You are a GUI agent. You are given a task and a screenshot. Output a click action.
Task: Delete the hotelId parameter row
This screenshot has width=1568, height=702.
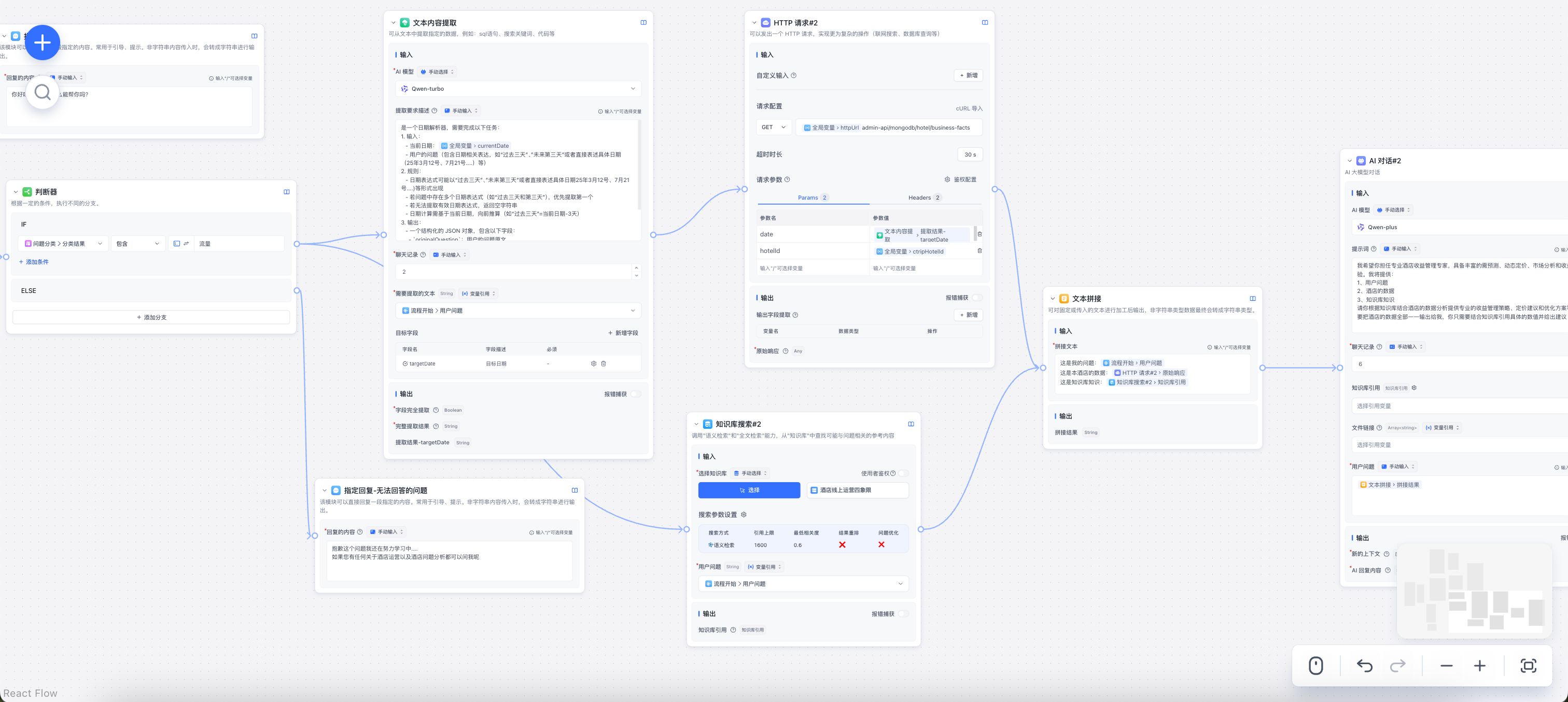979,250
